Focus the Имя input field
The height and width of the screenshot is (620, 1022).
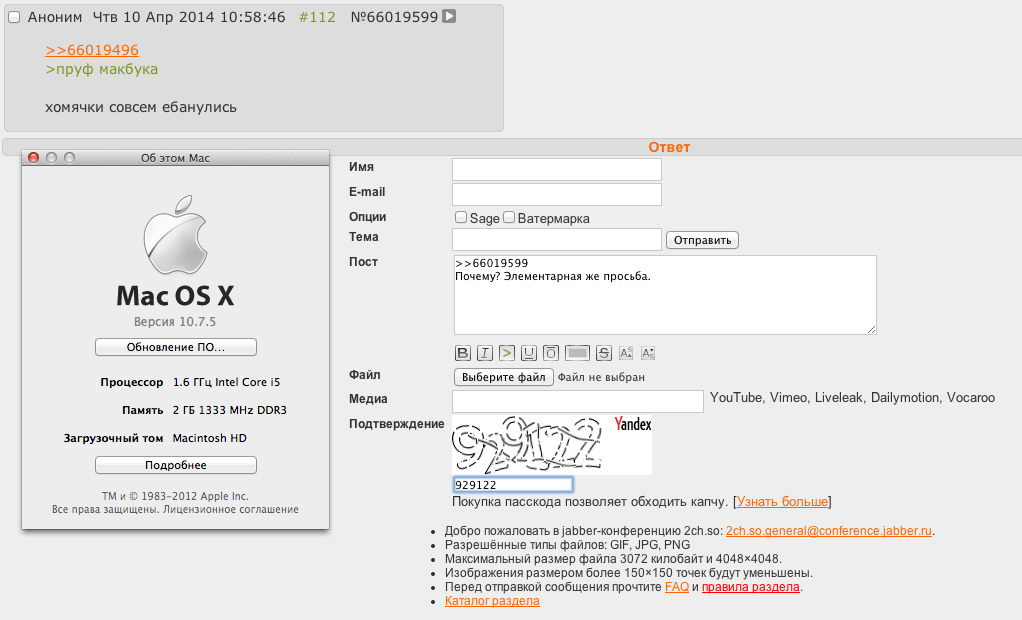tap(557, 170)
